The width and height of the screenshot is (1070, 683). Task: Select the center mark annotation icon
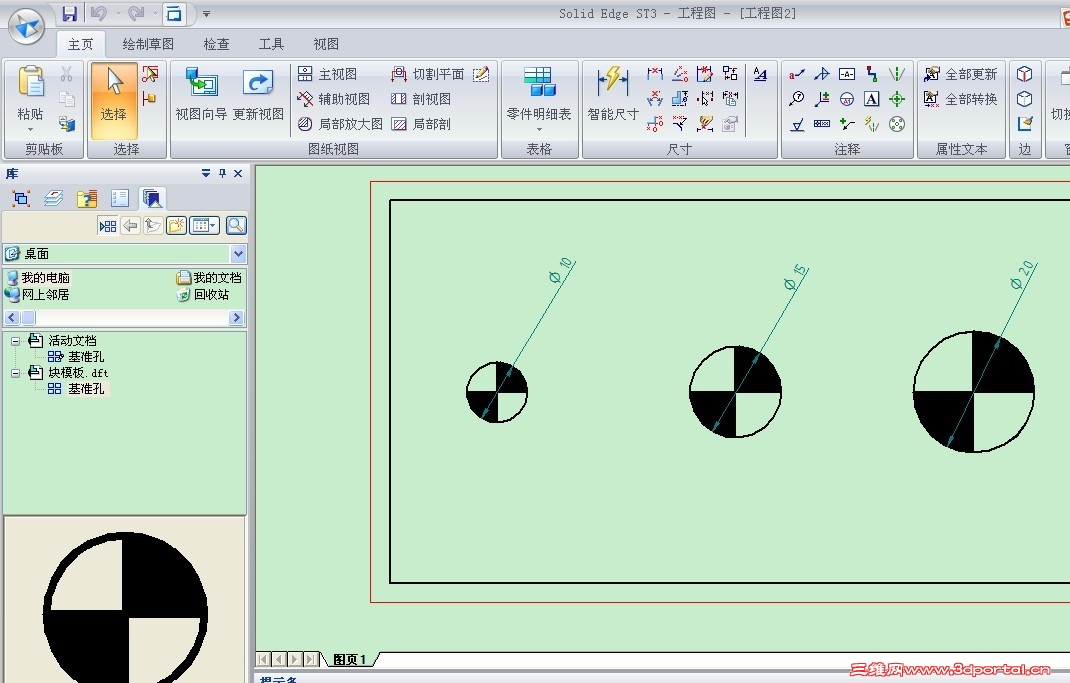[897, 99]
